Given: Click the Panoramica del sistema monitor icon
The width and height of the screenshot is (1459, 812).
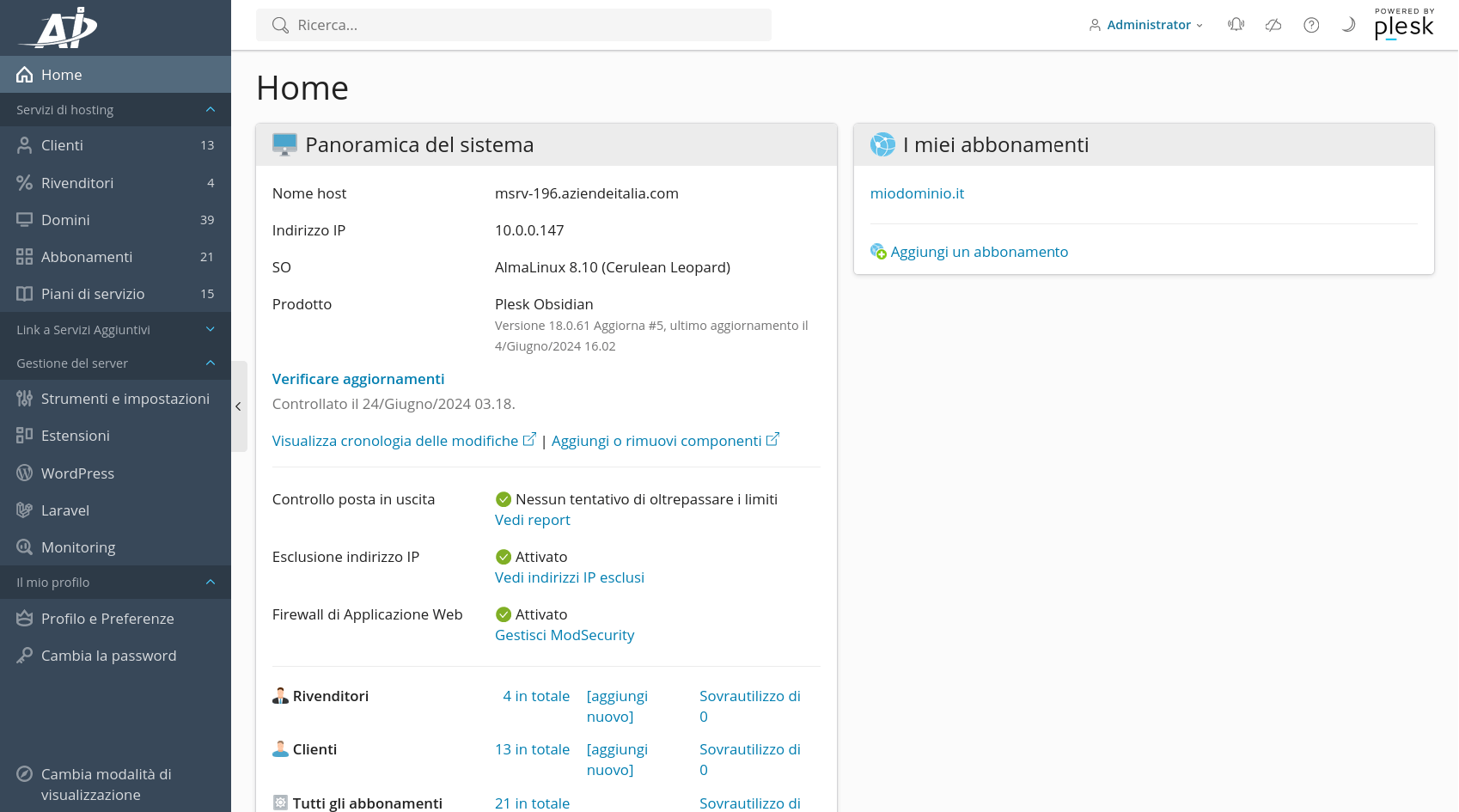Looking at the screenshot, I should click(x=284, y=144).
